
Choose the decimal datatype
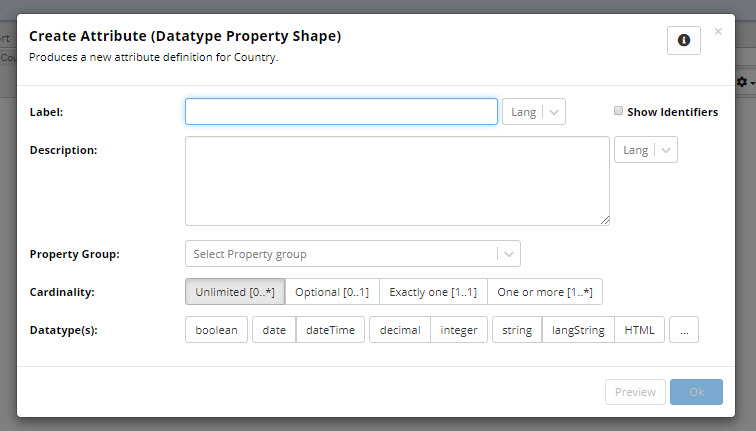pos(400,330)
